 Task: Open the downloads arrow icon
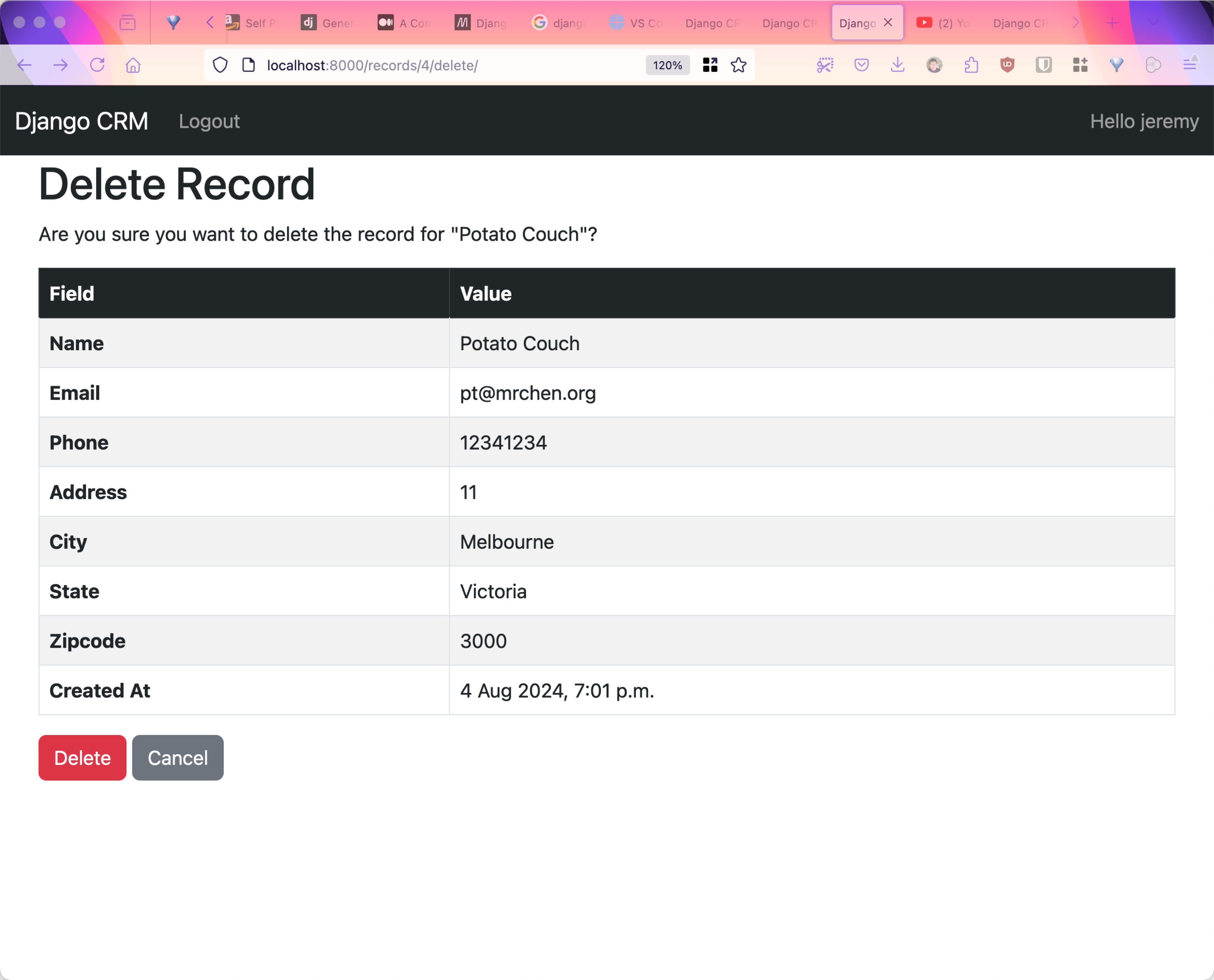pyautogui.click(x=897, y=65)
